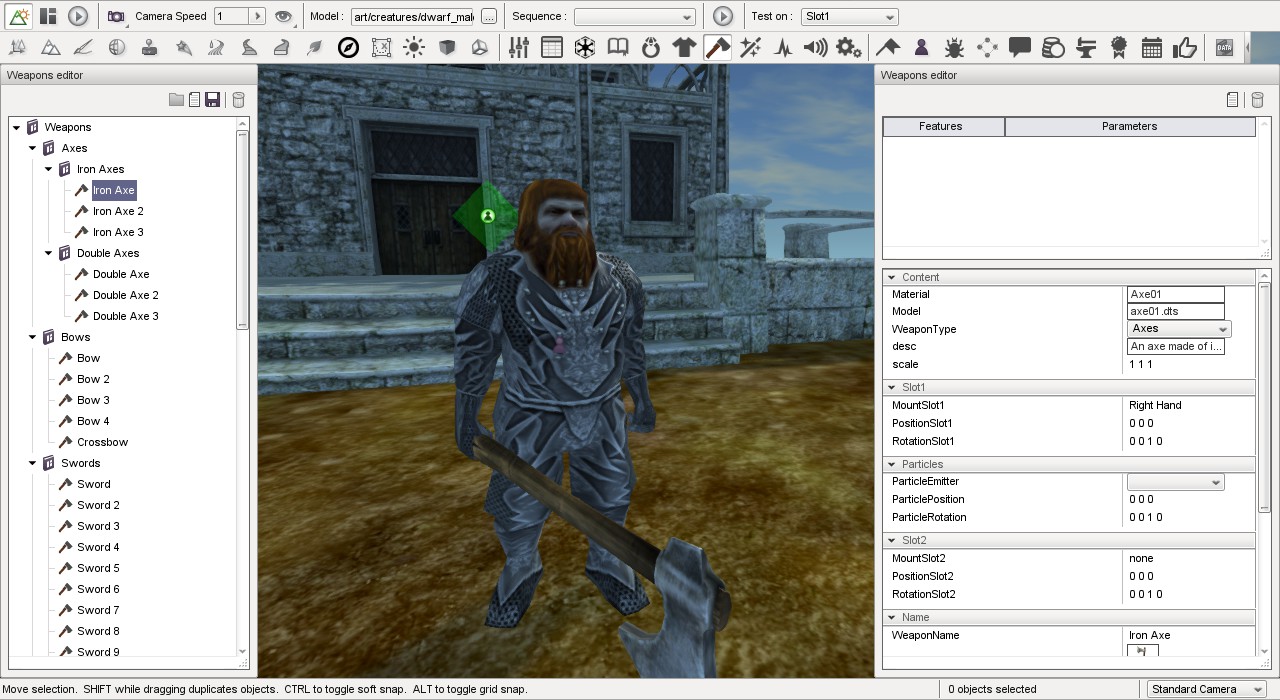The image size is (1280, 700).
Task: Switch to the Parameters tab
Action: tap(1130, 126)
